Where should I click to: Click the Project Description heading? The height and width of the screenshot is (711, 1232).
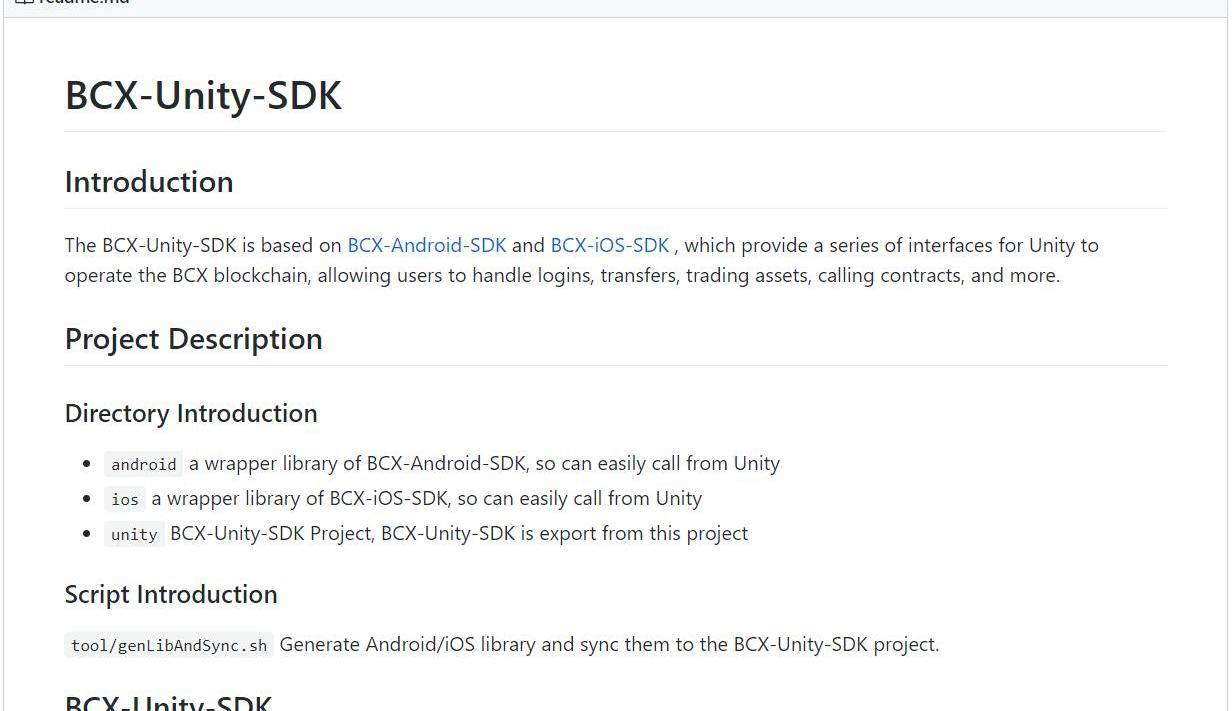tap(194, 339)
